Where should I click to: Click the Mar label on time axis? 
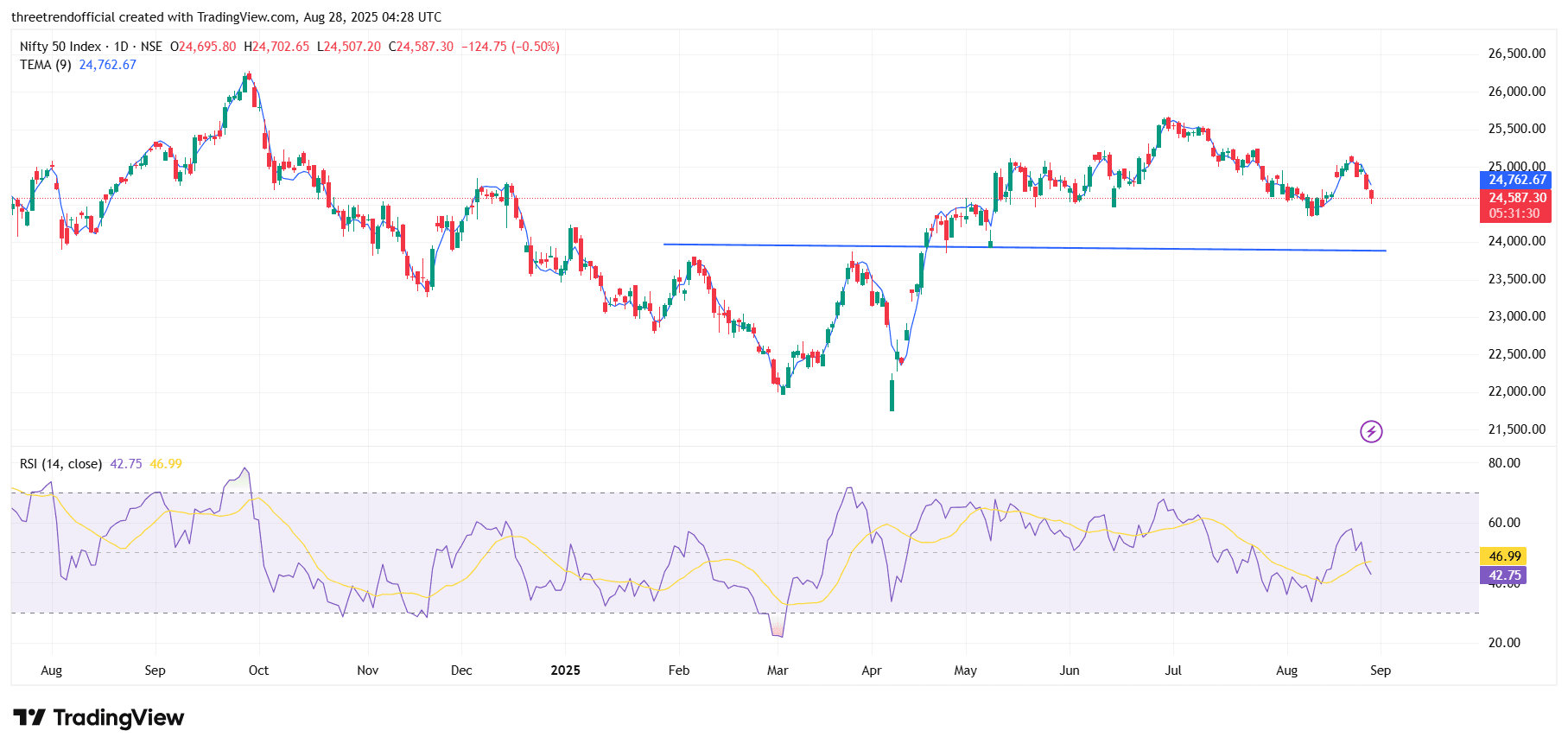pos(778,671)
